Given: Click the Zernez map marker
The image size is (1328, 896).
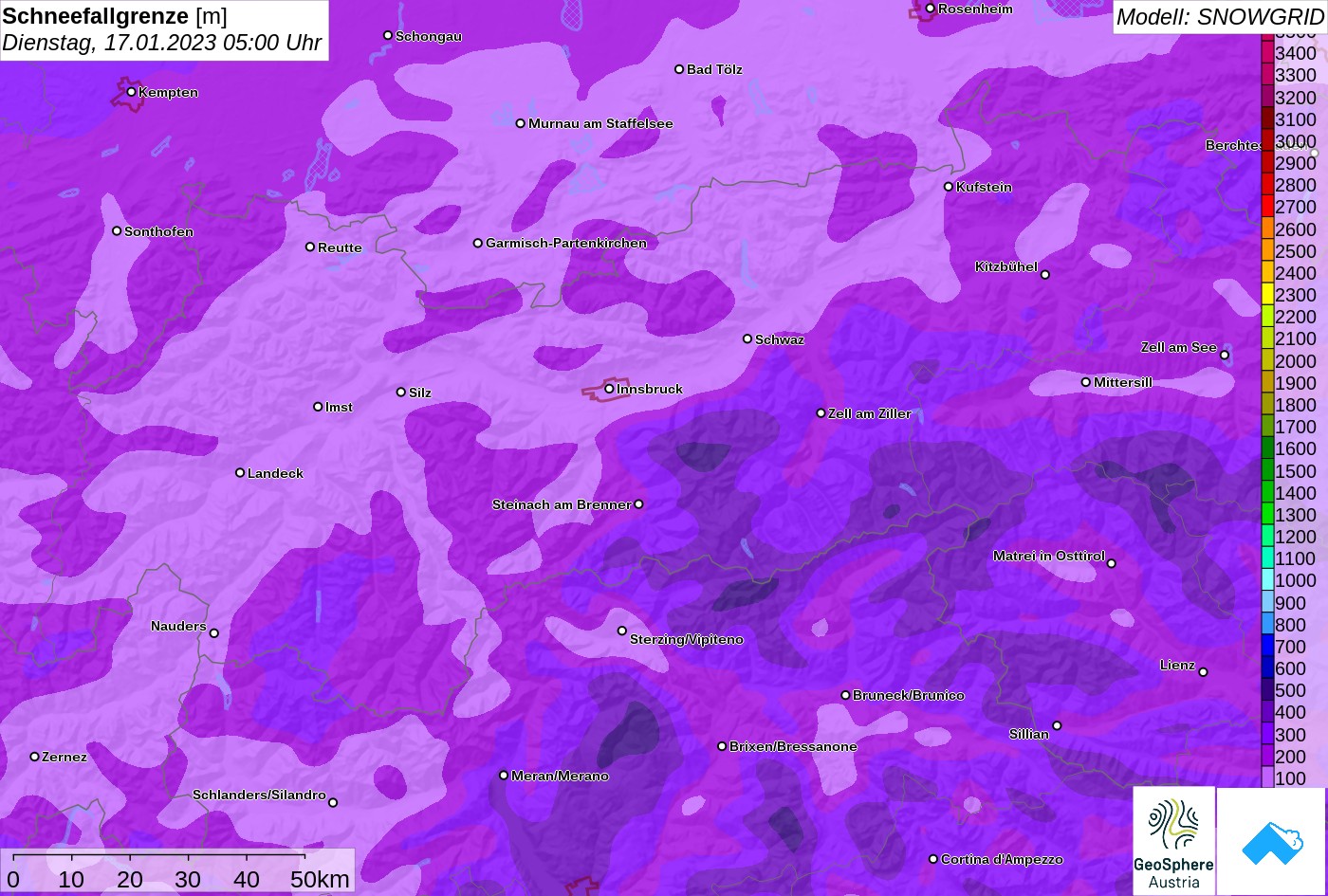Looking at the screenshot, I should 35,757.
